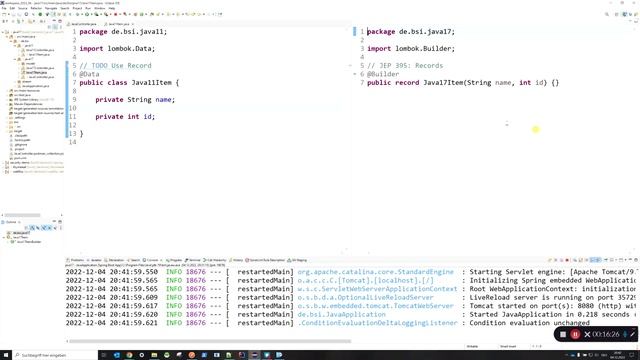Click the Windows taskbar search box
This screenshot has width=640, height=360.
pos(55,355)
